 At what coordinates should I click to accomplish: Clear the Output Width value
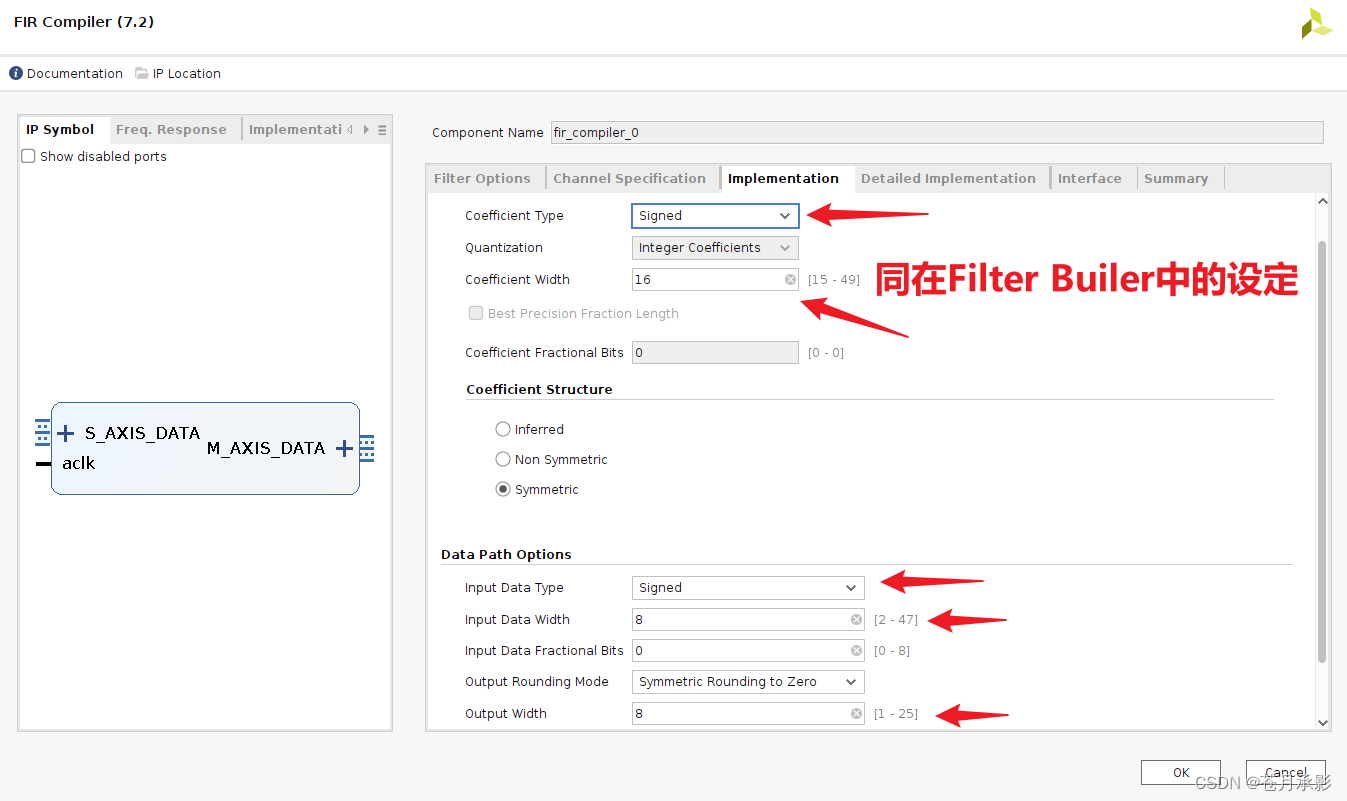pyautogui.click(x=856, y=714)
